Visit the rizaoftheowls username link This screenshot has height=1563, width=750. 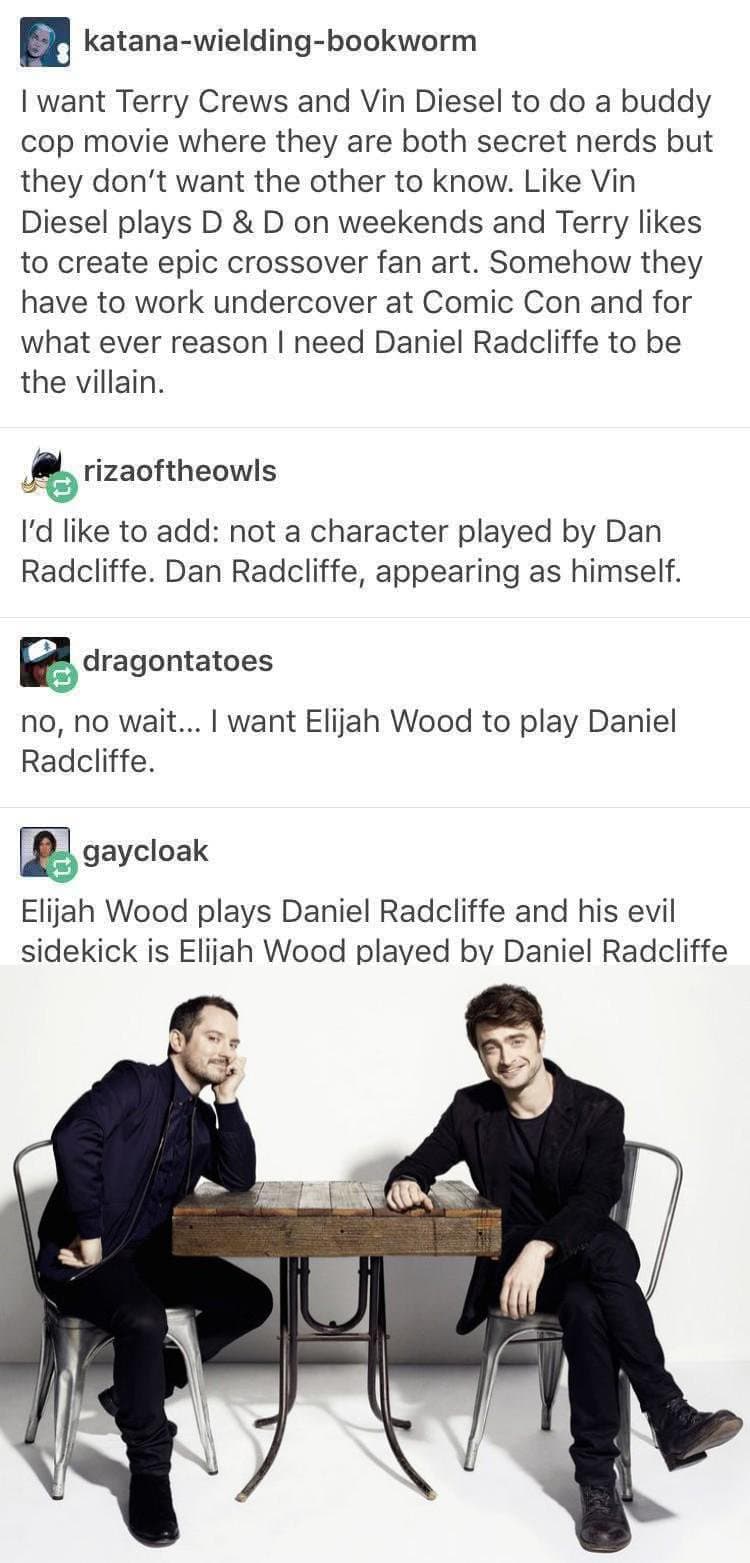pyautogui.click(x=180, y=471)
